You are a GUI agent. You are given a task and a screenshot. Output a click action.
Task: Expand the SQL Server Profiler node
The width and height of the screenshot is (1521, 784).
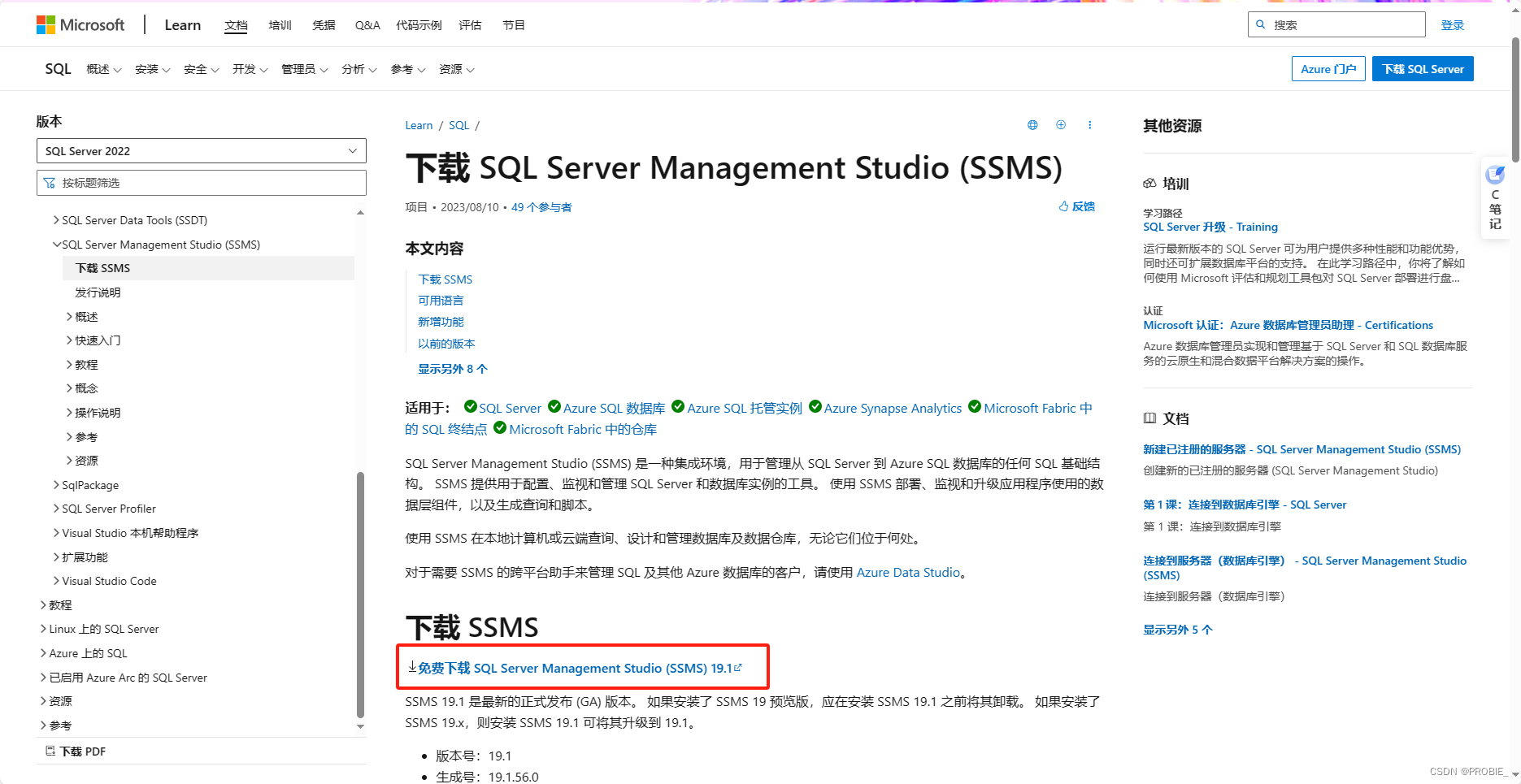click(56, 509)
